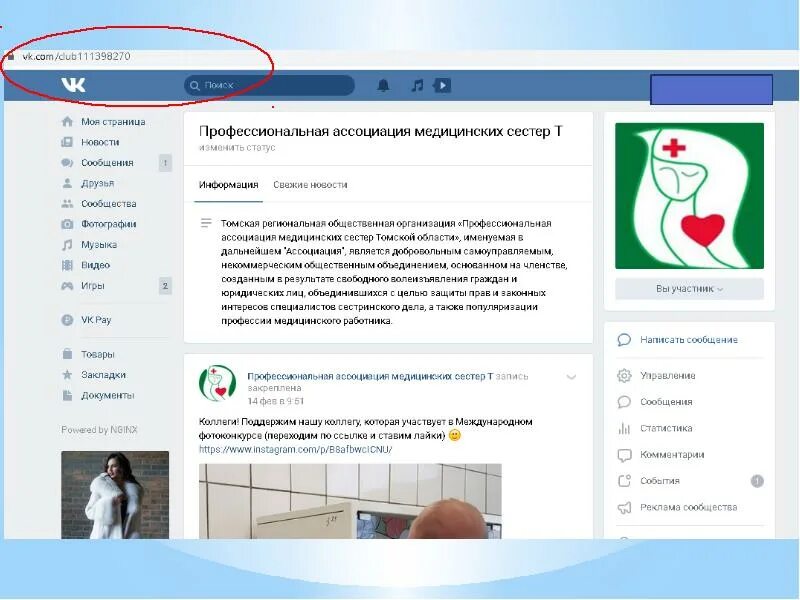Image resolution: width=800 pixels, height=600 pixels.
Task: Click the friends icon next to Друзья
Action: pyautogui.click(x=67, y=183)
